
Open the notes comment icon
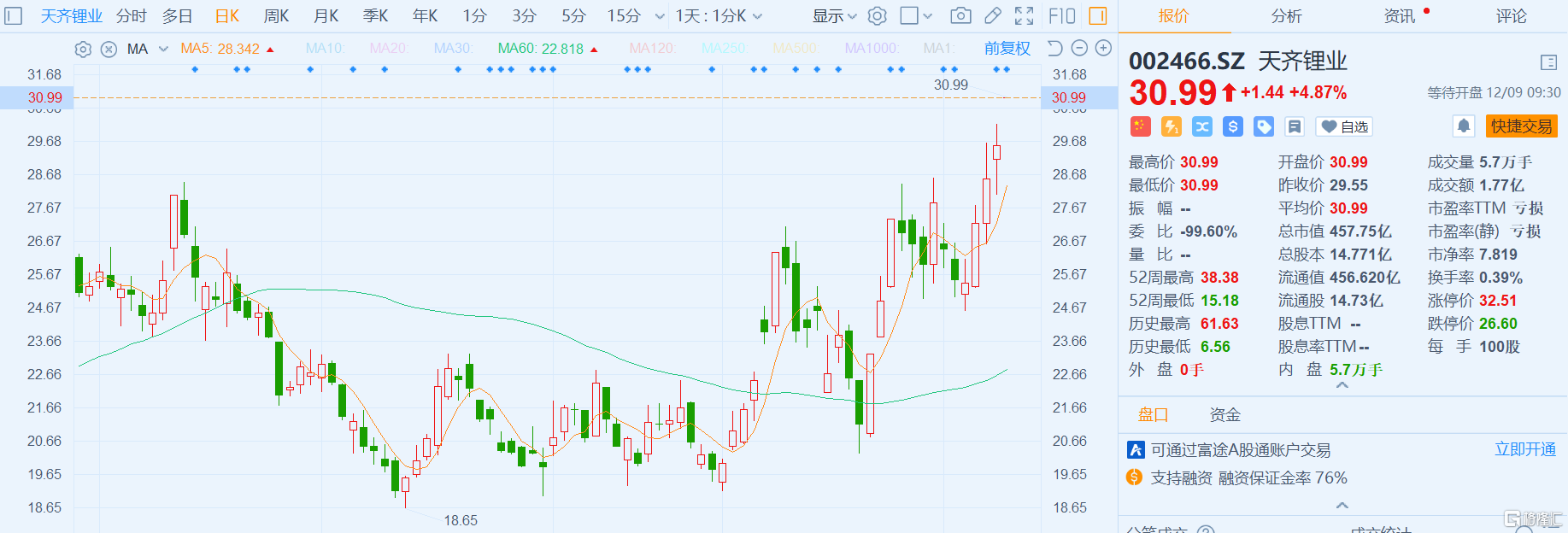1295,126
